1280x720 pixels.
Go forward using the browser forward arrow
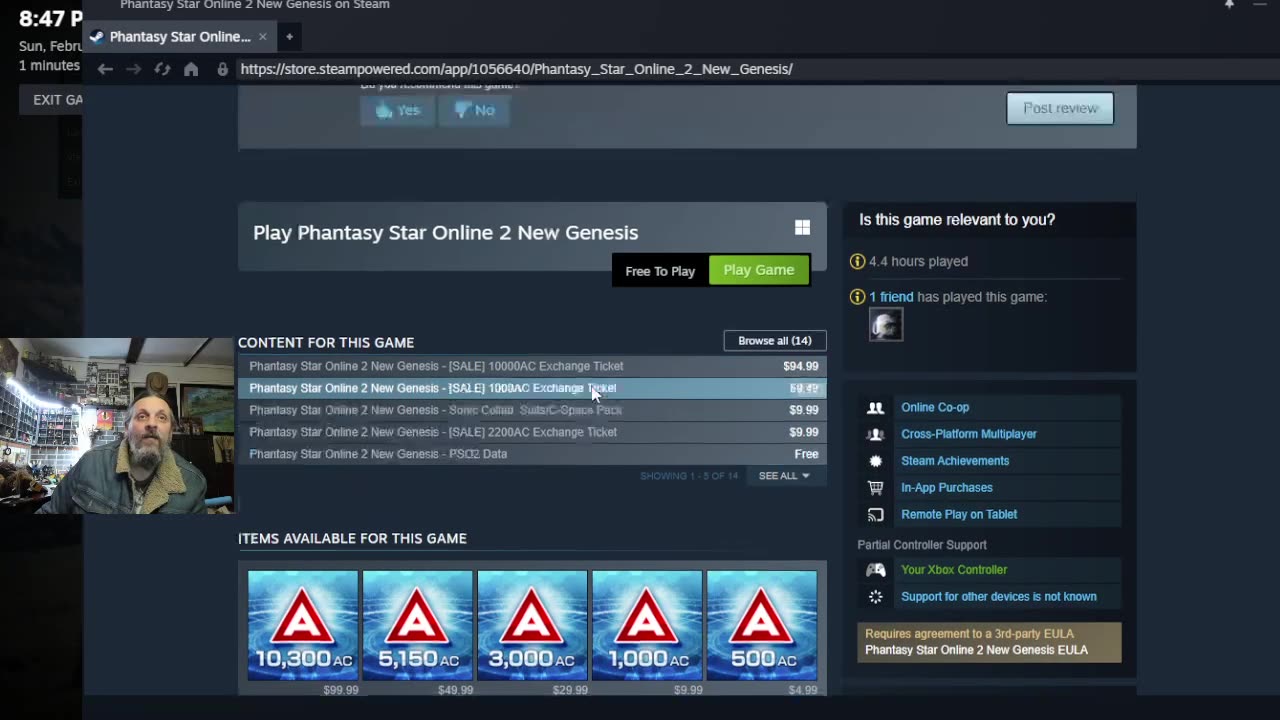pos(133,69)
